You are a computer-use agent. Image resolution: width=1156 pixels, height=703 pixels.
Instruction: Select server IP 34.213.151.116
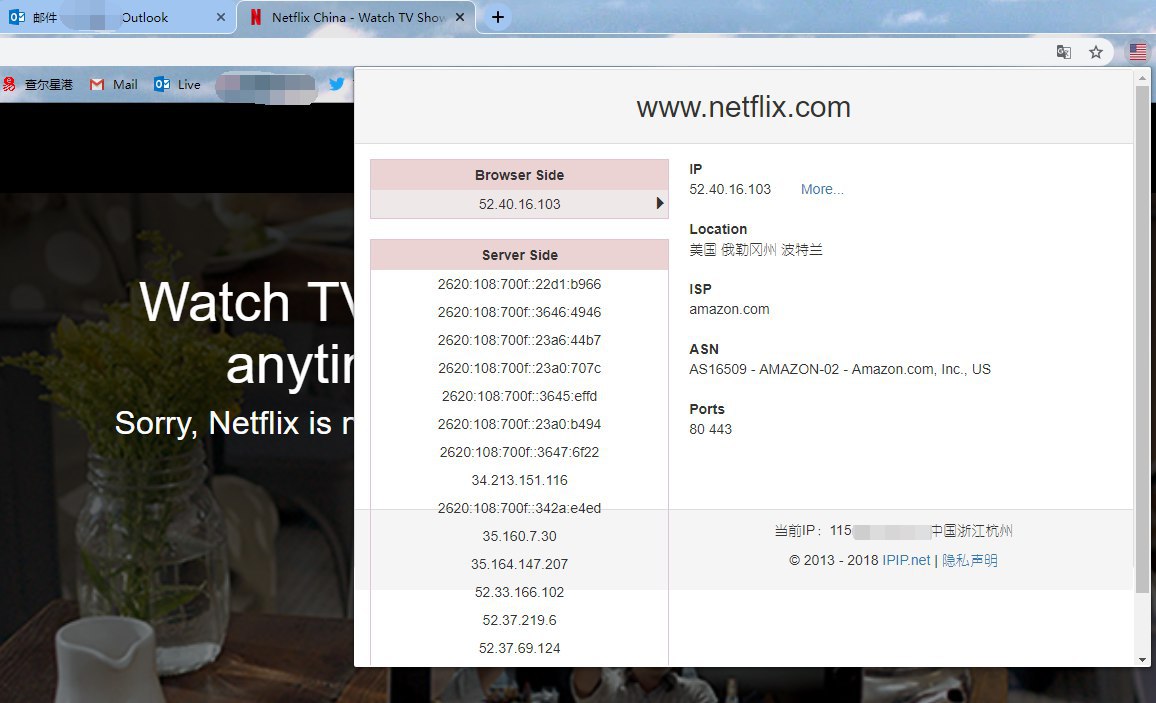tap(519, 480)
